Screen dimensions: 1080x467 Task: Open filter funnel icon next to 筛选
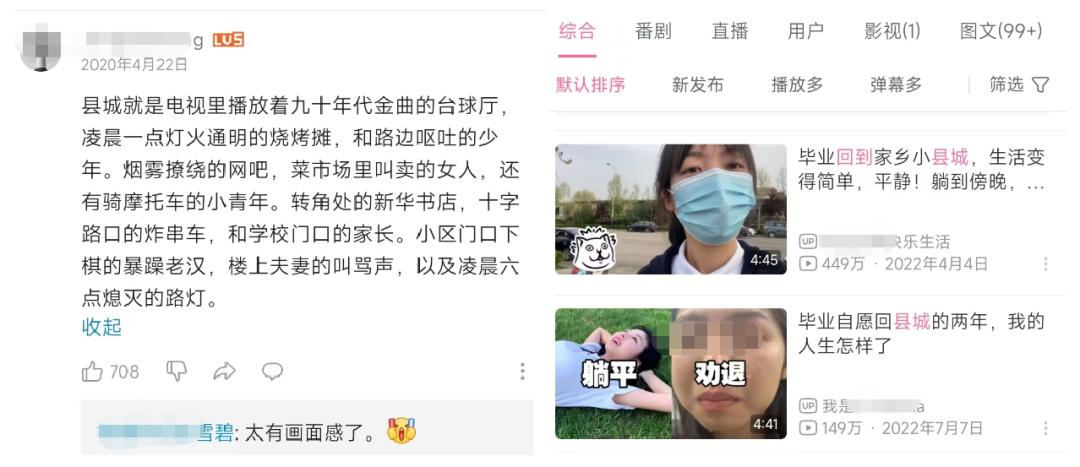[1041, 85]
